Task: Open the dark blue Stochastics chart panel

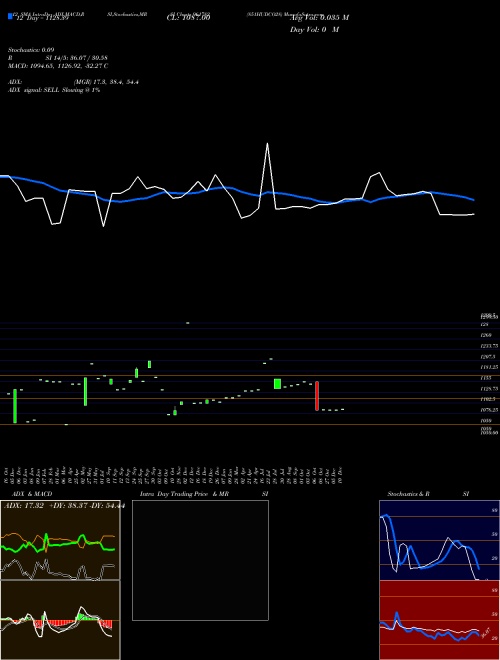Action: [x=439, y=540]
